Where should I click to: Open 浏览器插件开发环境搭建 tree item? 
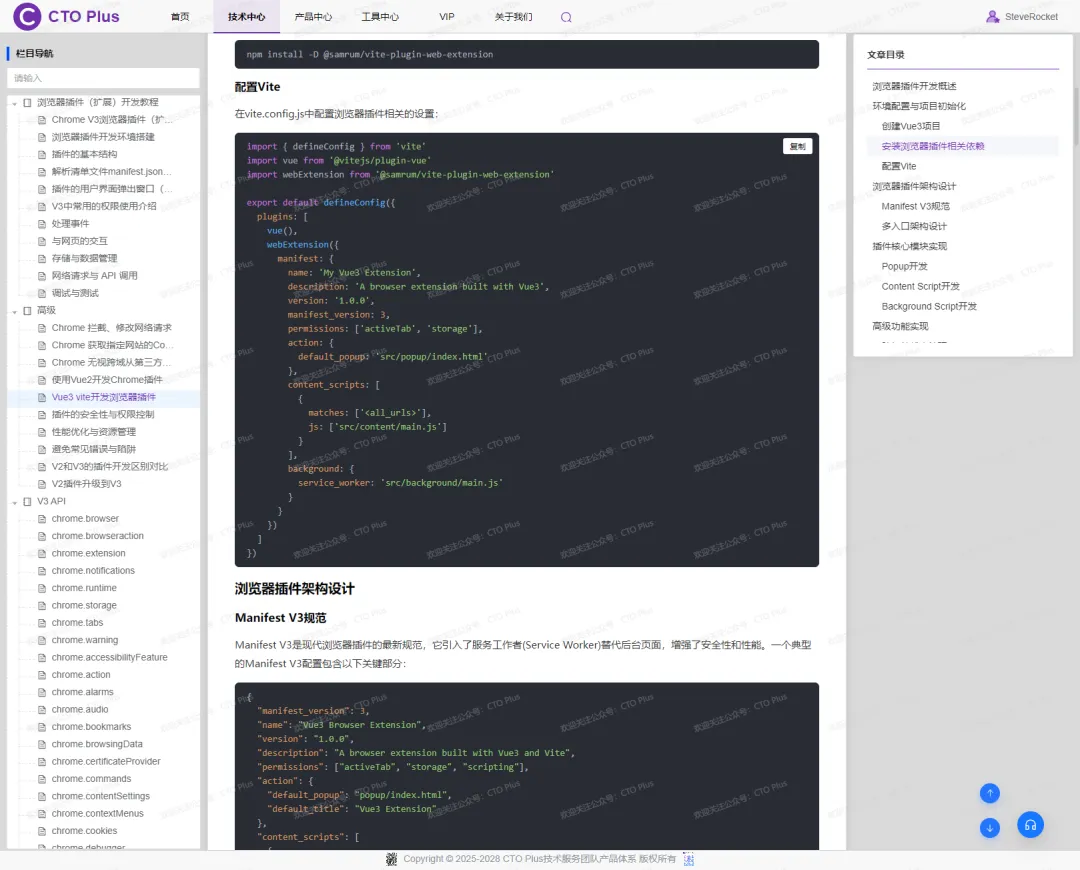(103, 137)
